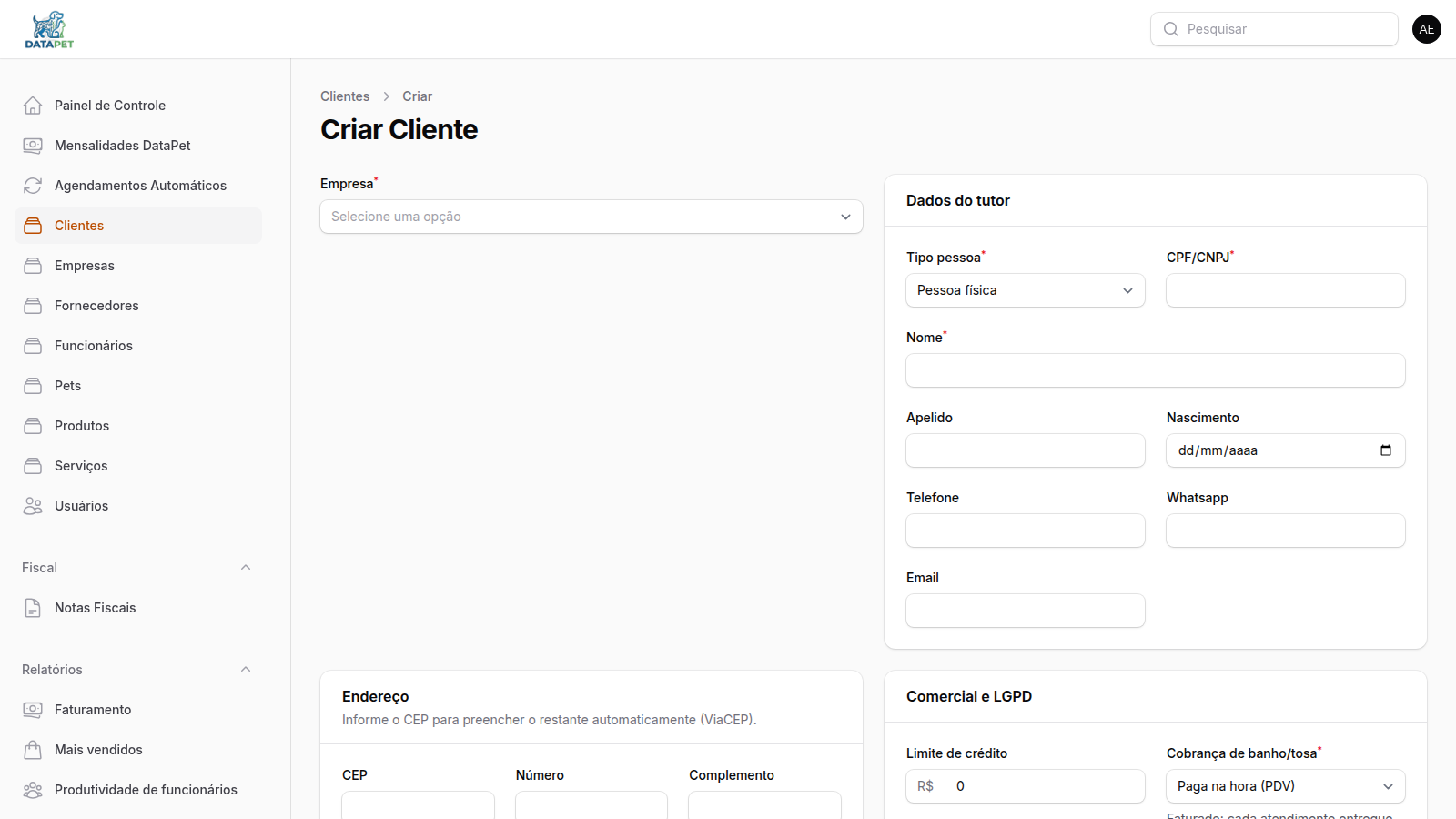Click the Telefone input field

click(x=1026, y=531)
